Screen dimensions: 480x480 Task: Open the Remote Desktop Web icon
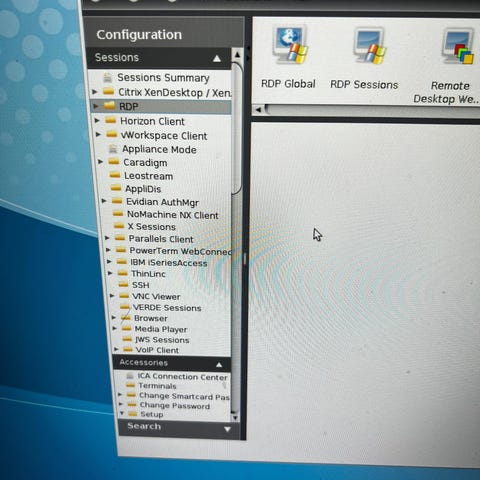coord(457,47)
